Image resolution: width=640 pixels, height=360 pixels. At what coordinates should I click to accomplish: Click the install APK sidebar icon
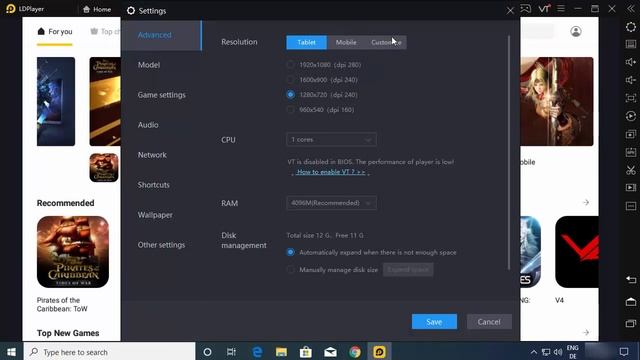pos(631,152)
